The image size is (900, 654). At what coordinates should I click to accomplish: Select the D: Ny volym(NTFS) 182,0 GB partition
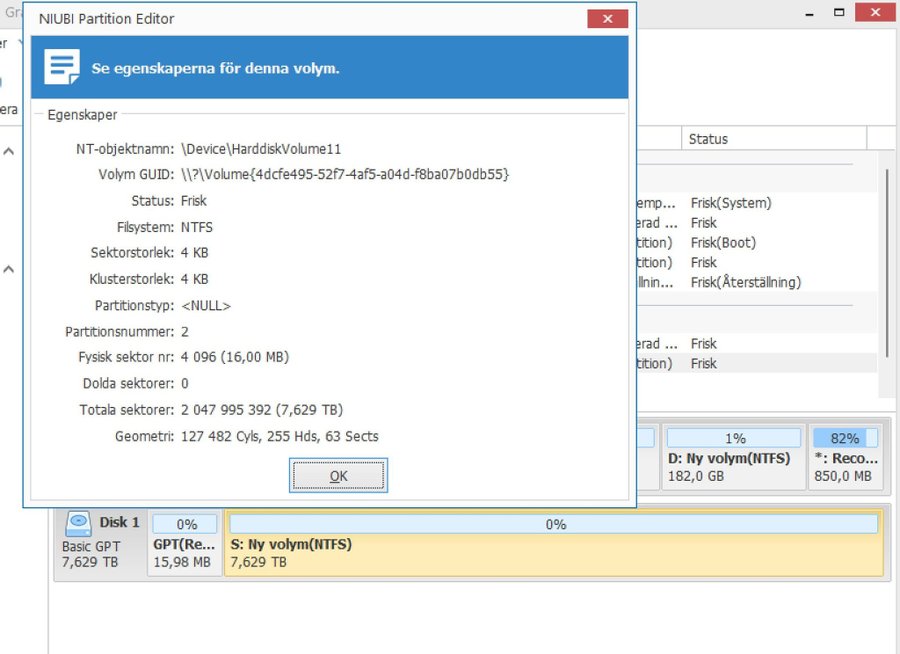[733, 458]
